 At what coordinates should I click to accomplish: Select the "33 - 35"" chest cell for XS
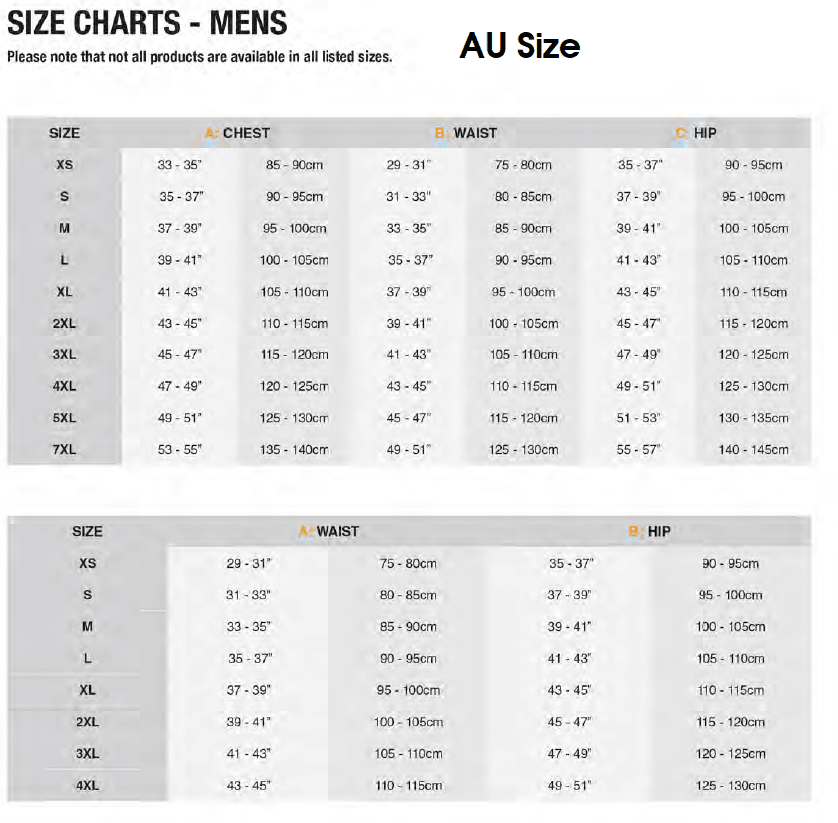pyautogui.click(x=180, y=165)
